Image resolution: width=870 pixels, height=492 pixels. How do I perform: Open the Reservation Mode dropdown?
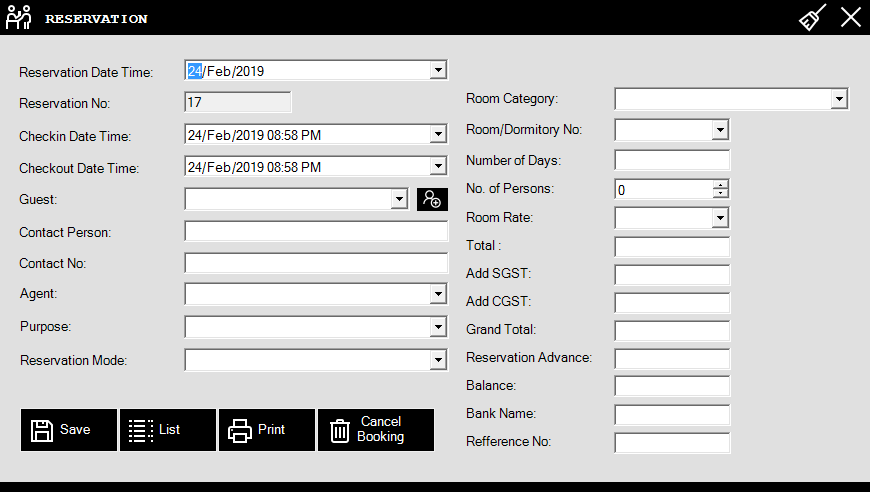coord(437,360)
